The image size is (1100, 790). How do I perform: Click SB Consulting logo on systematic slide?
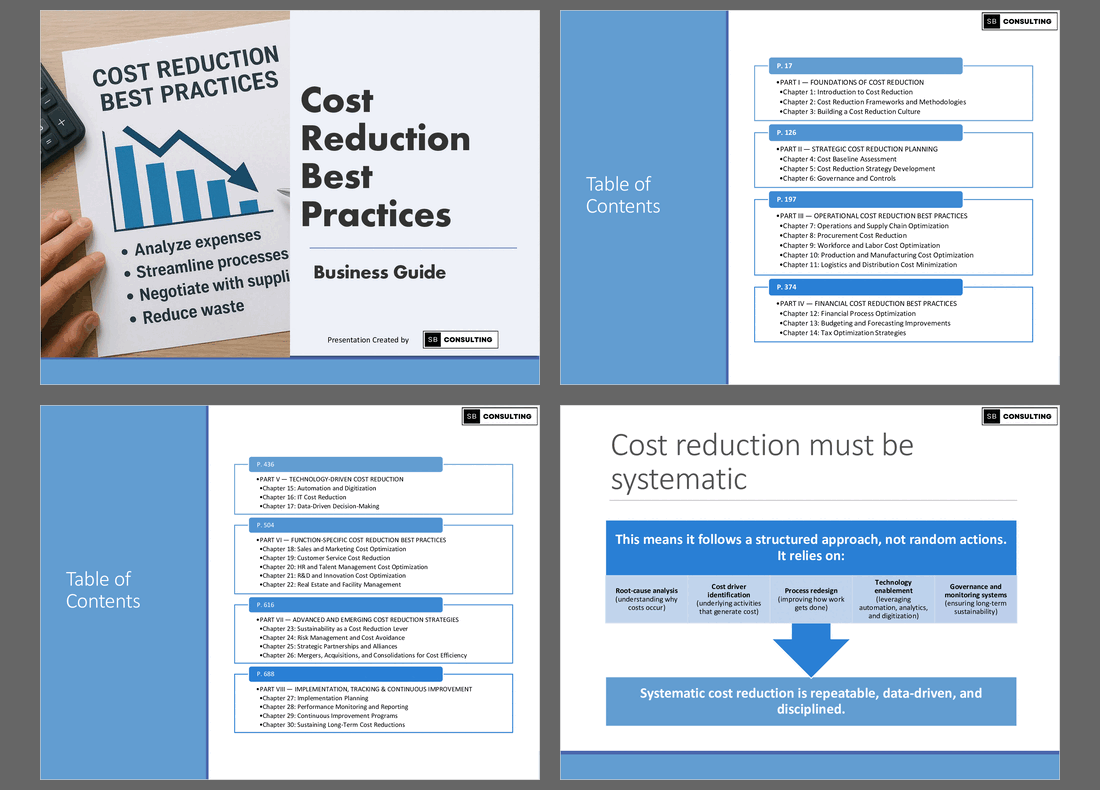point(1019,415)
